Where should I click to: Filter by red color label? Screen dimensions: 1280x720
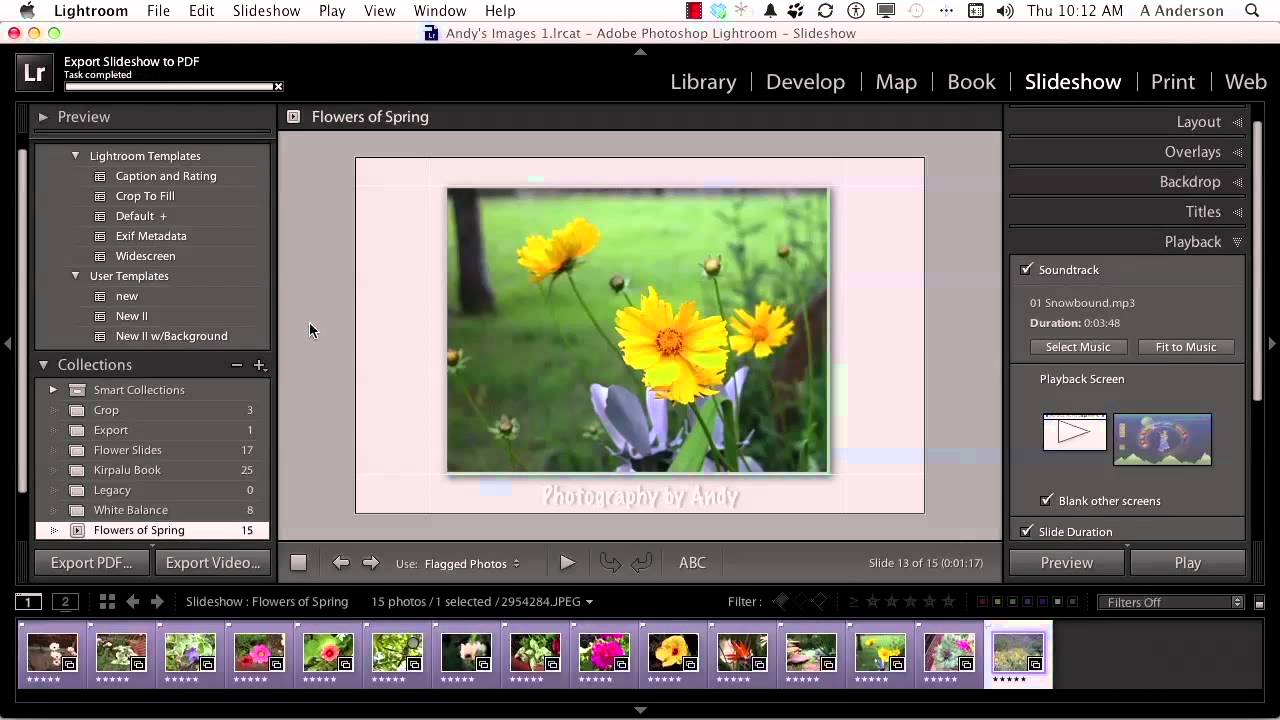(x=983, y=602)
